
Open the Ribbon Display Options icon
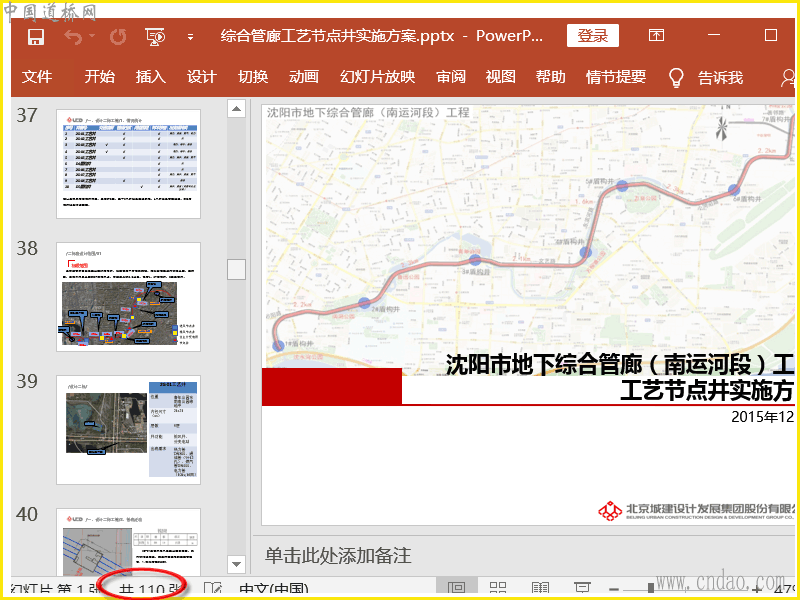pyautogui.click(x=656, y=36)
